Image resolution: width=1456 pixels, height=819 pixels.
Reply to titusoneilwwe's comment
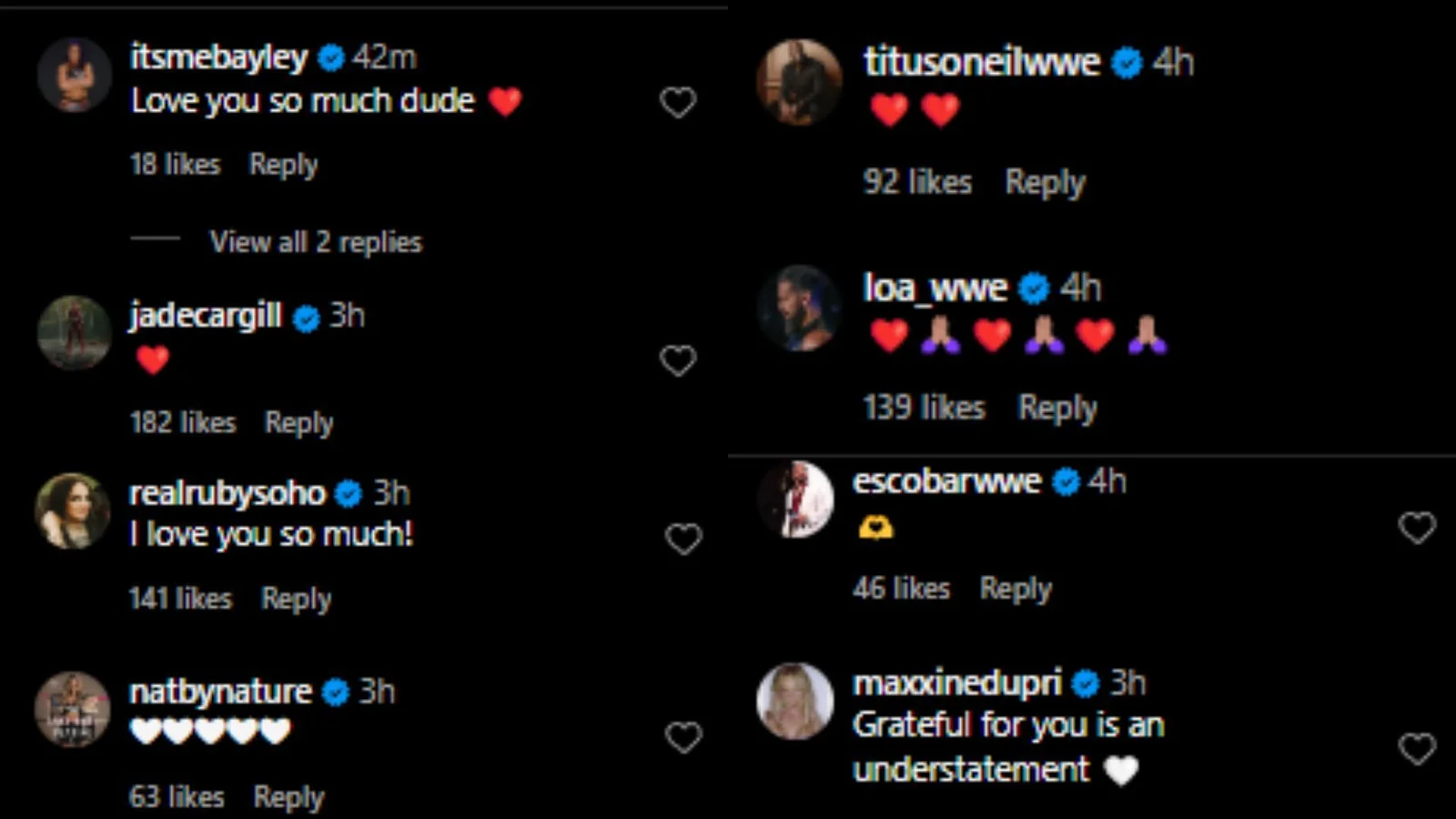click(x=1045, y=183)
